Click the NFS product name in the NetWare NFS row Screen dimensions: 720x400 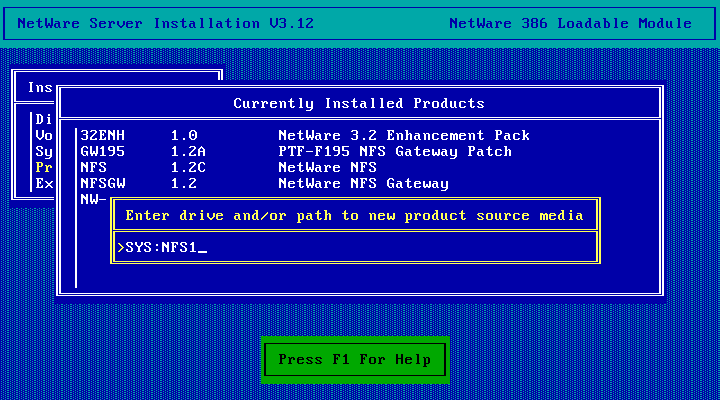click(x=94, y=168)
